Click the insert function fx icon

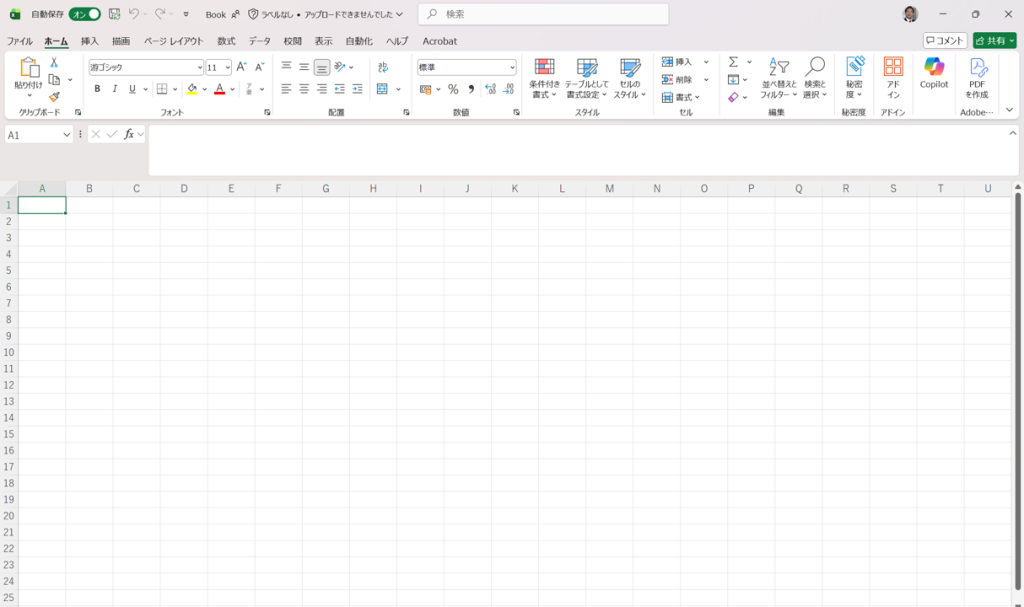click(129, 134)
